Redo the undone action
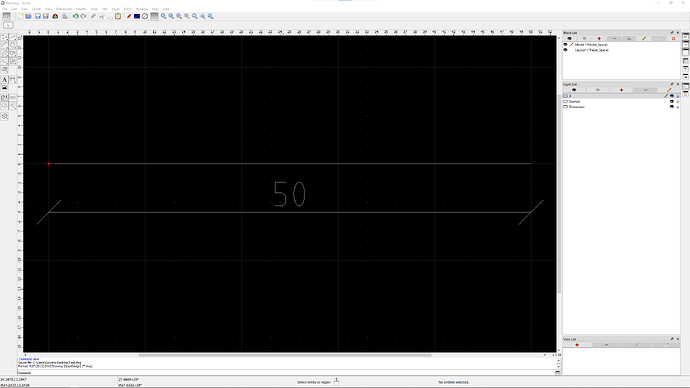The image size is (690, 388). pos(84,16)
